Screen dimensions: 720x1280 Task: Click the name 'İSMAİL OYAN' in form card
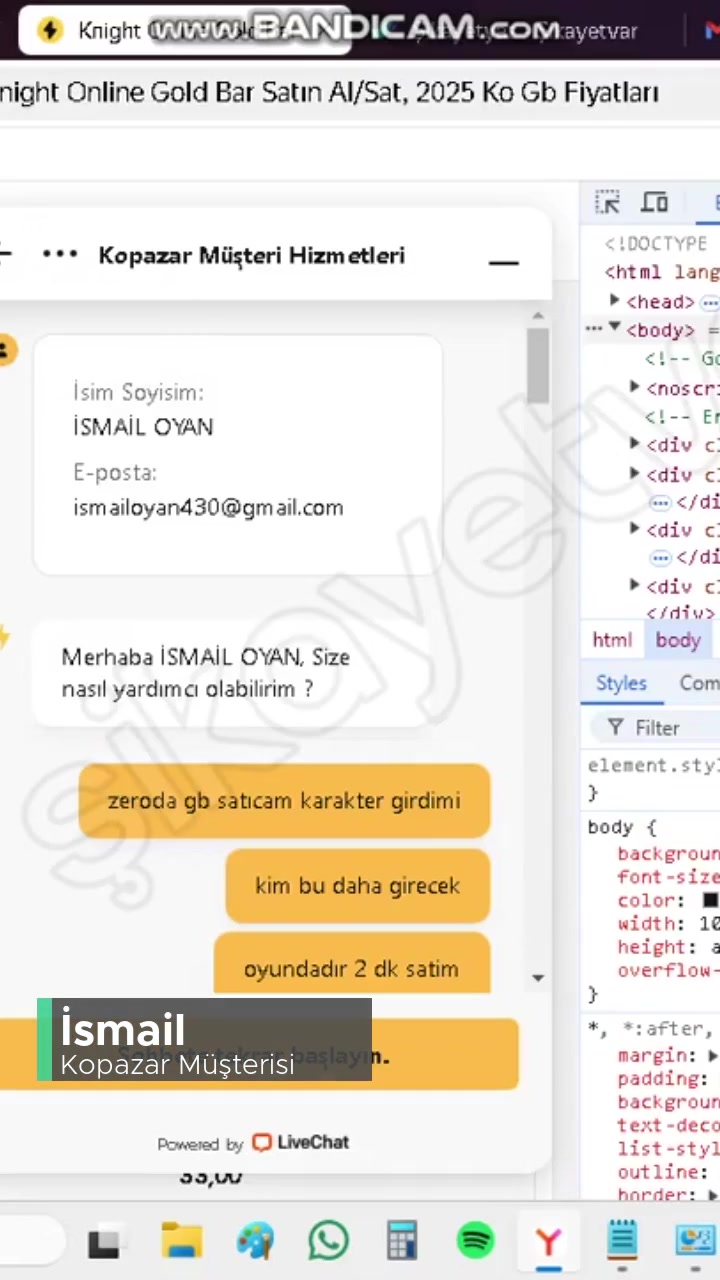[143, 427]
